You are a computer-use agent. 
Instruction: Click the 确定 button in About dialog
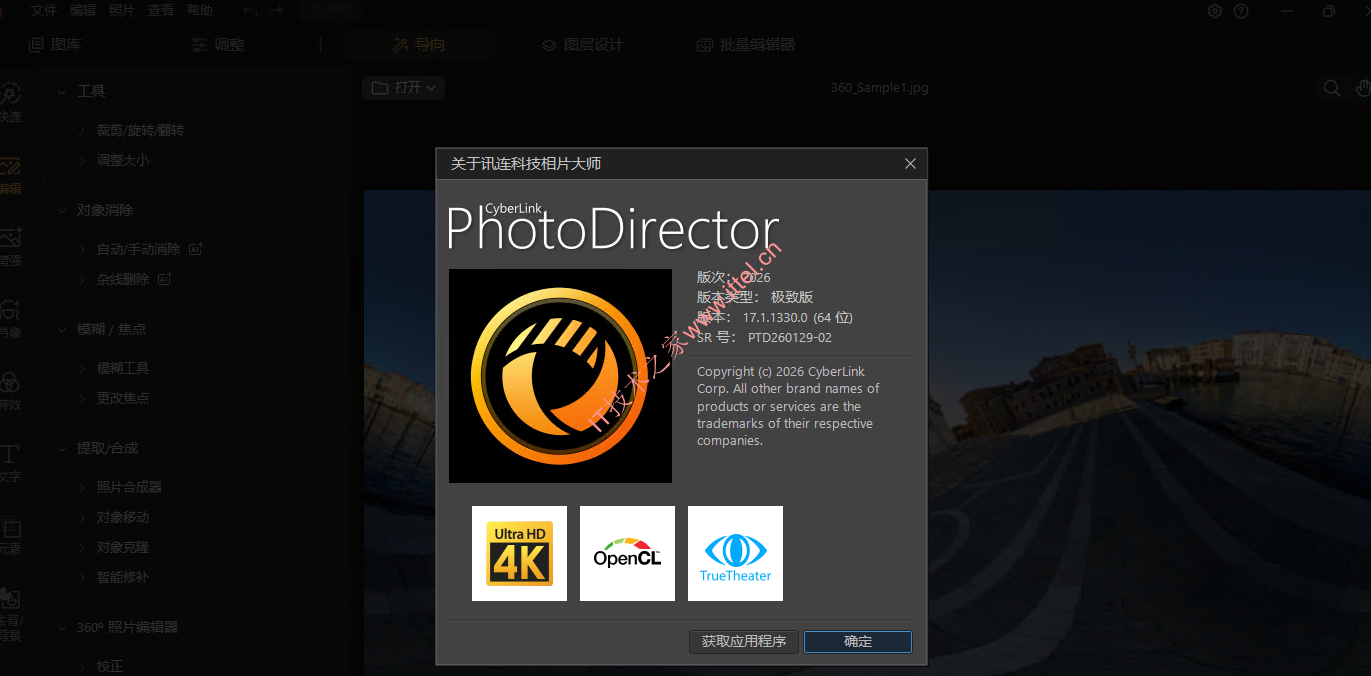click(x=857, y=642)
